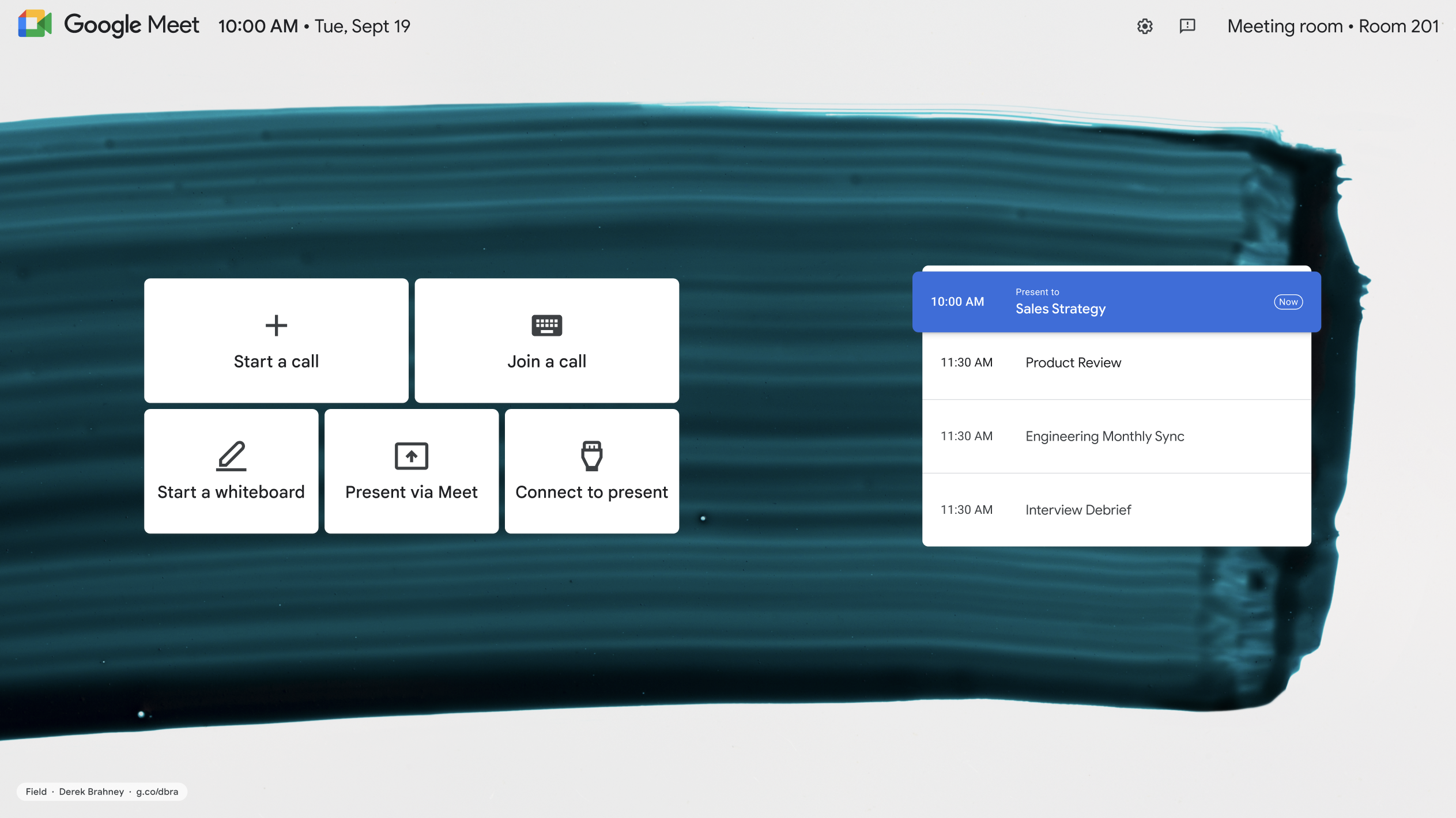Click the plus icon on Start a call
The height and width of the screenshot is (818, 1456).
point(276,325)
